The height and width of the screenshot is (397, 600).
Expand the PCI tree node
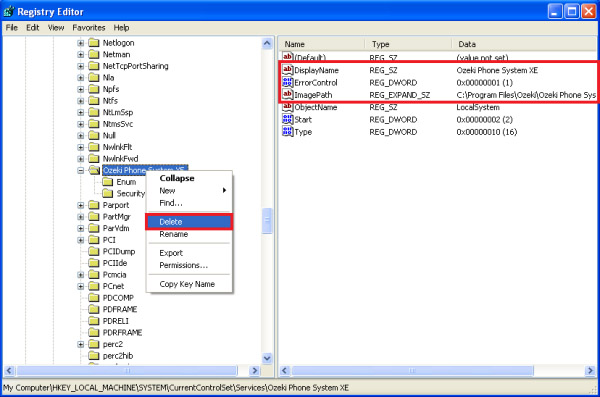click(x=80, y=240)
